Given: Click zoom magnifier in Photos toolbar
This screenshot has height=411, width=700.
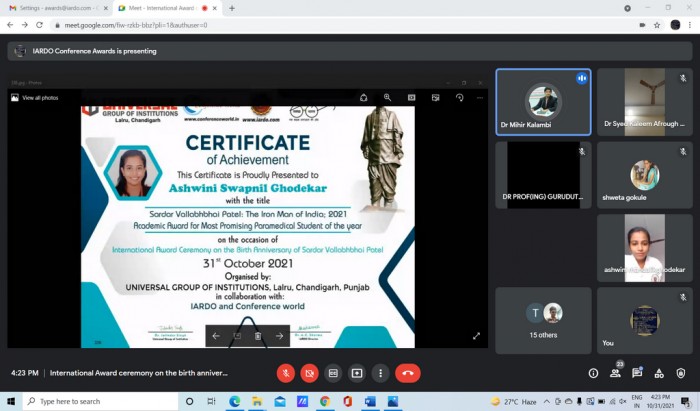Looking at the screenshot, I should [x=387, y=97].
